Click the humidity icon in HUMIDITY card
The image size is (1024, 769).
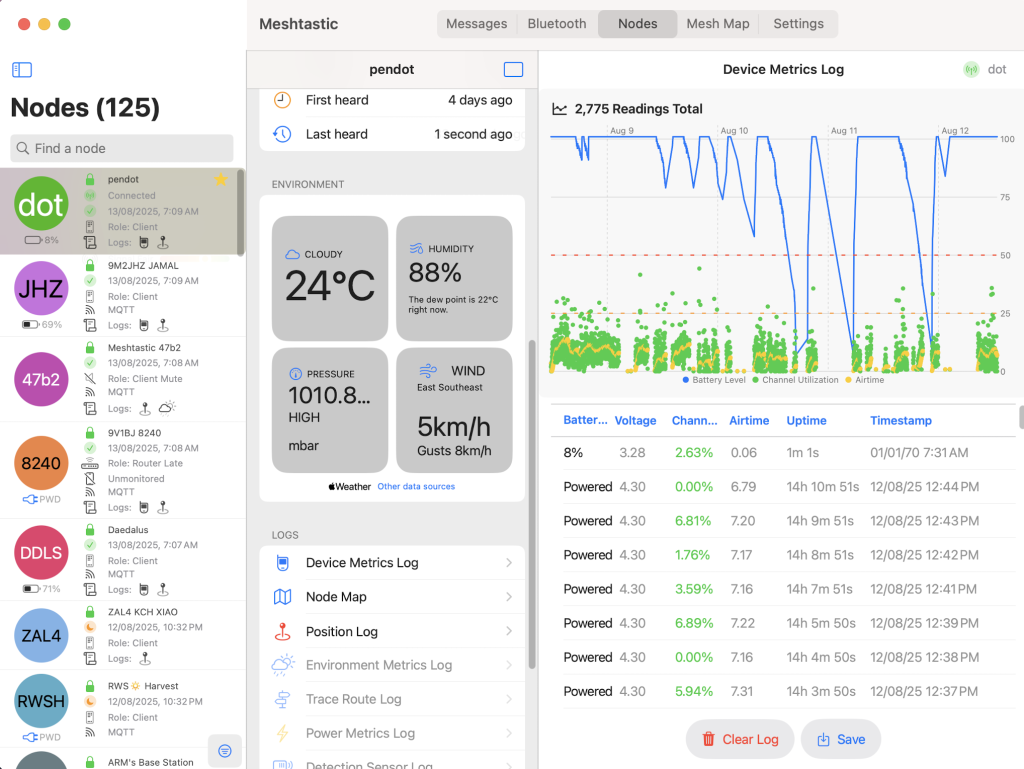[416, 249]
